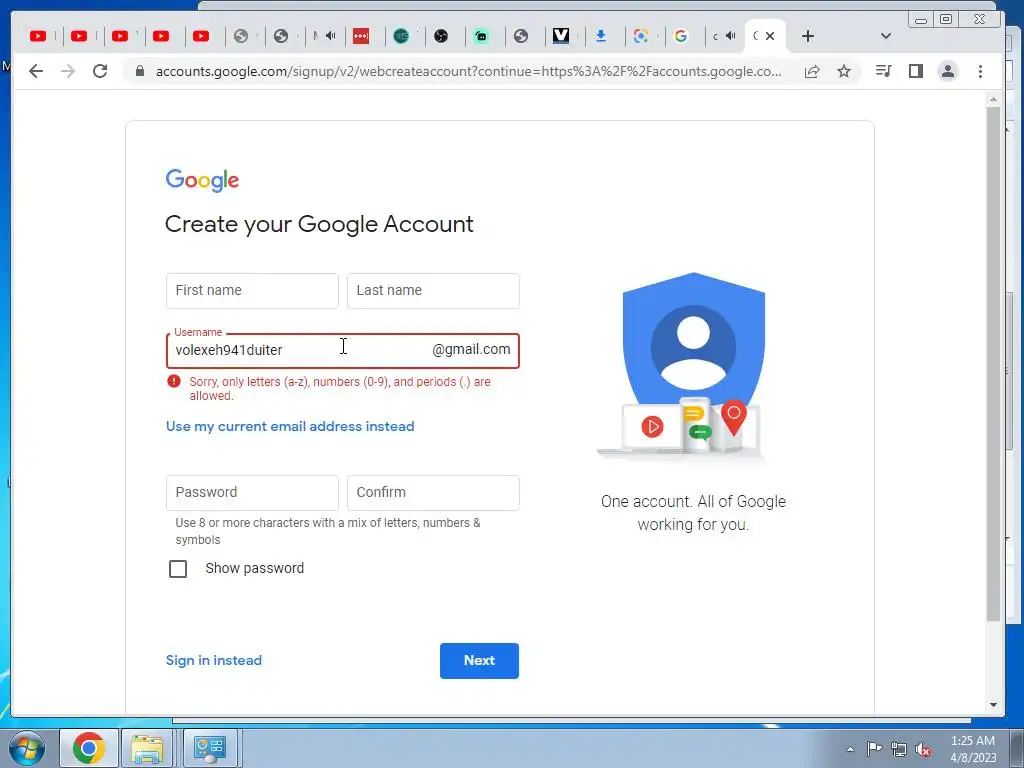Click the 'Sign in instead' link
Screen dimensions: 1024x768
[x=214, y=660]
